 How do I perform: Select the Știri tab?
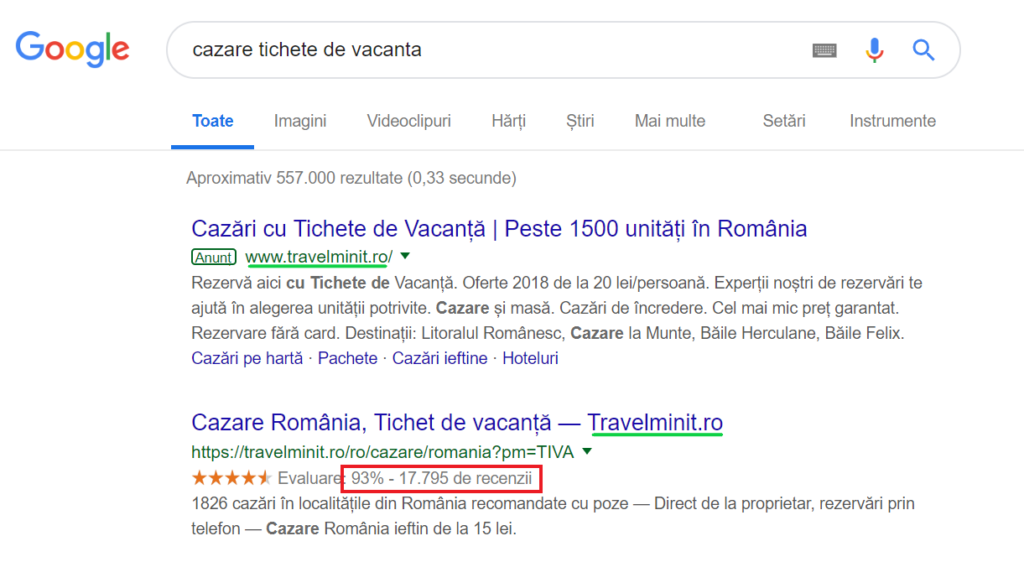pos(580,121)
